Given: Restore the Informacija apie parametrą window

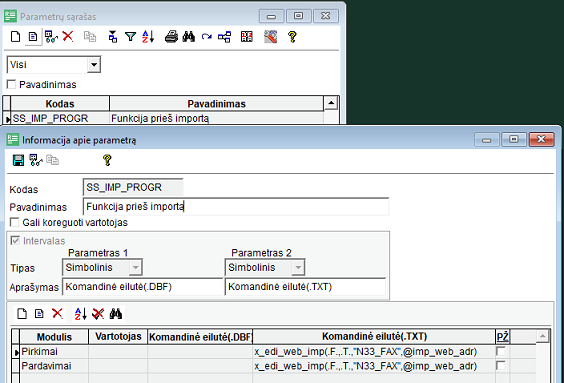Looking at the screenshot, I should (514, 140).
